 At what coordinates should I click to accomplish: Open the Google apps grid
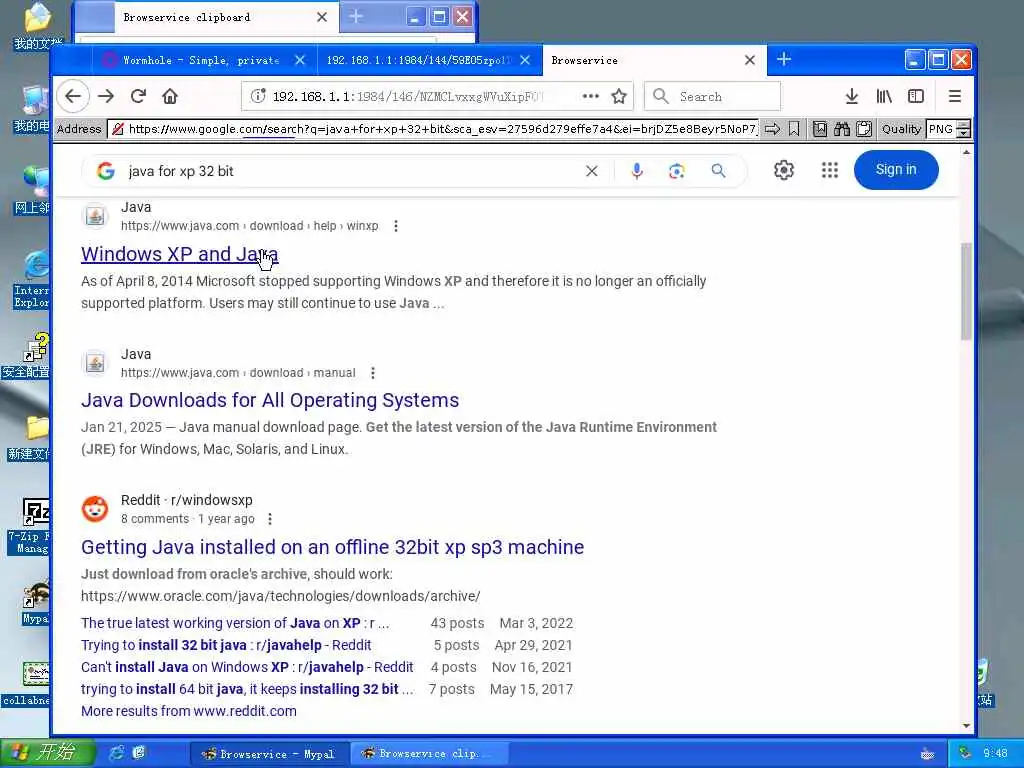click(x=829, y=170)
